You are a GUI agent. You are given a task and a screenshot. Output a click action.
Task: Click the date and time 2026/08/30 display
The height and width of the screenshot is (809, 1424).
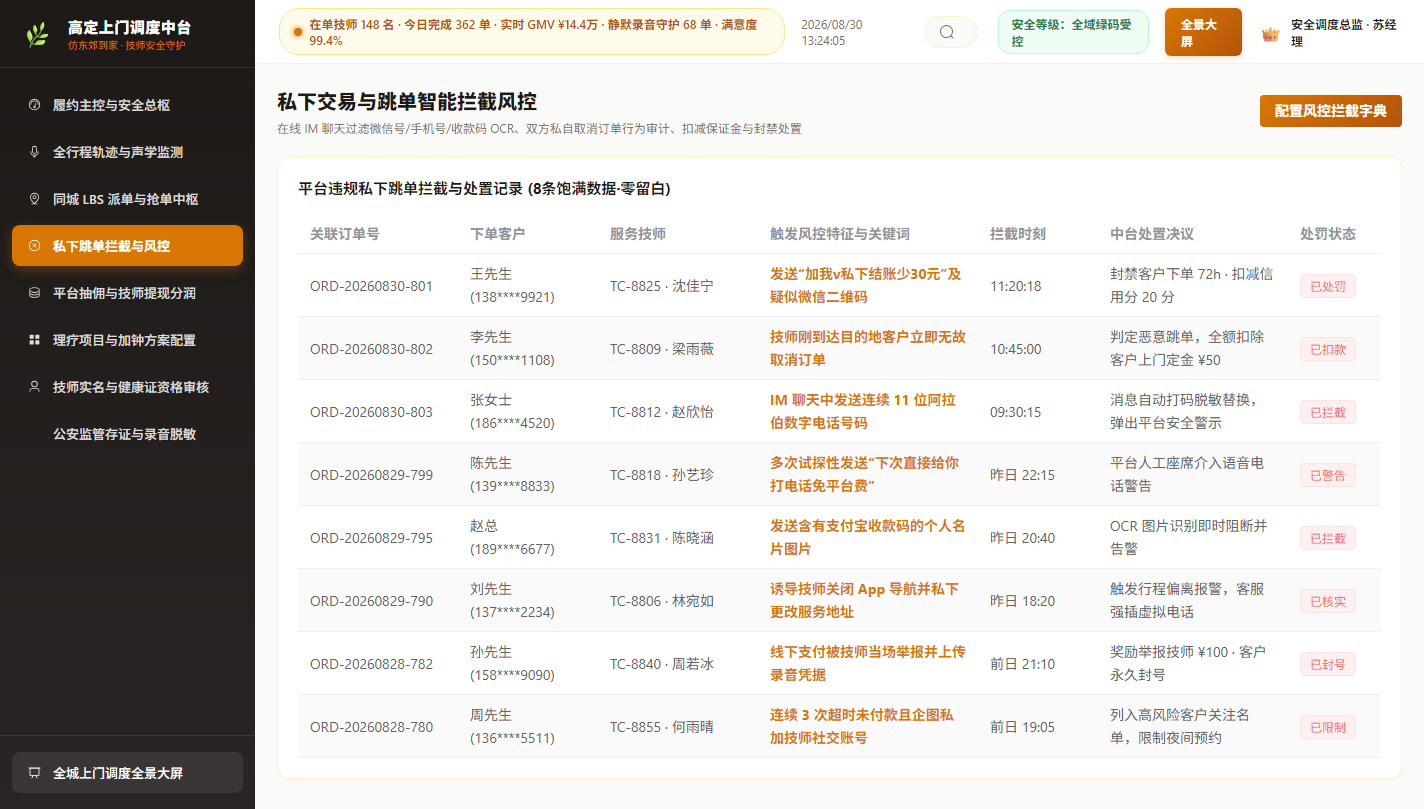(832, 32)
